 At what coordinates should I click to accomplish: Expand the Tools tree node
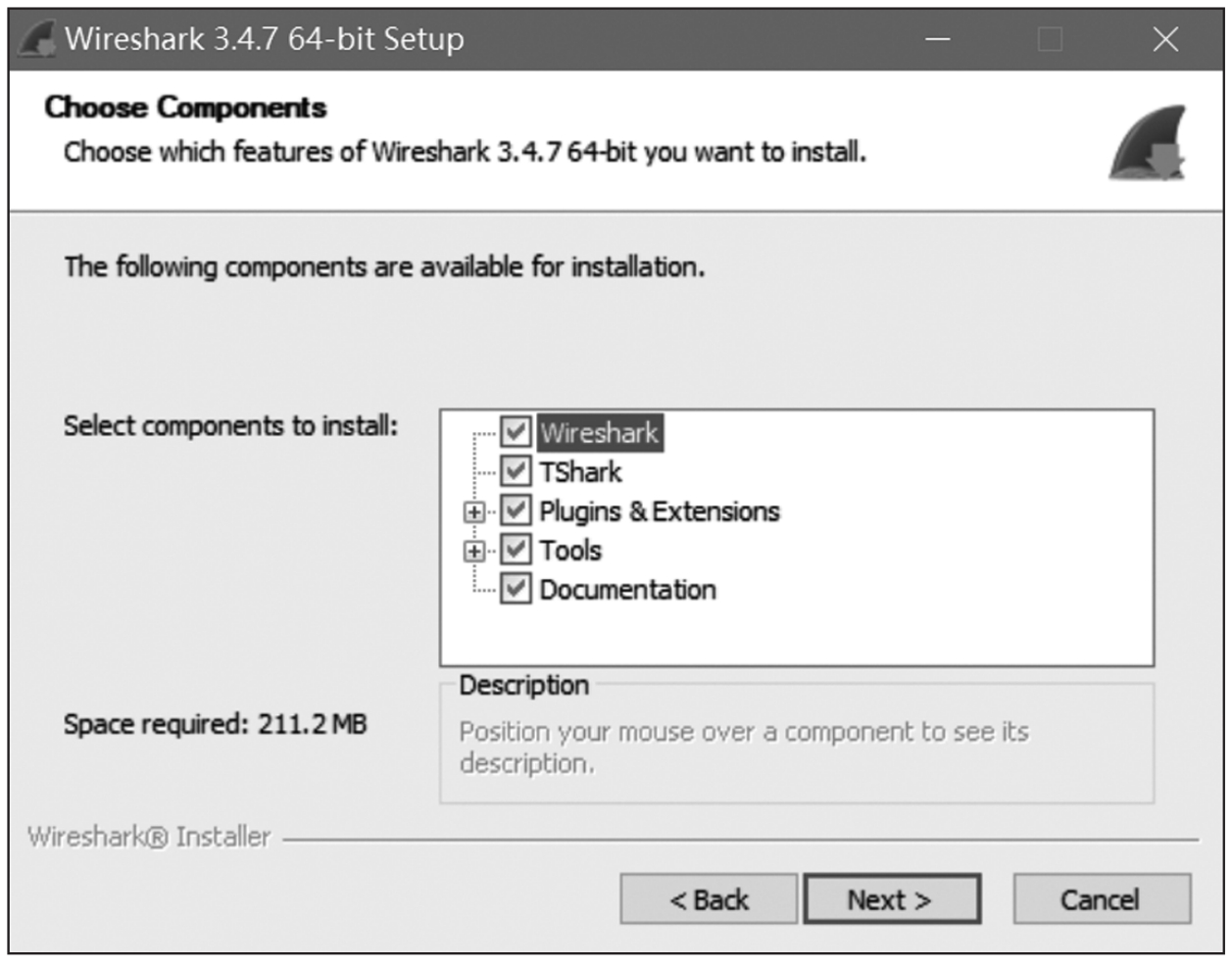coord(474,551)
